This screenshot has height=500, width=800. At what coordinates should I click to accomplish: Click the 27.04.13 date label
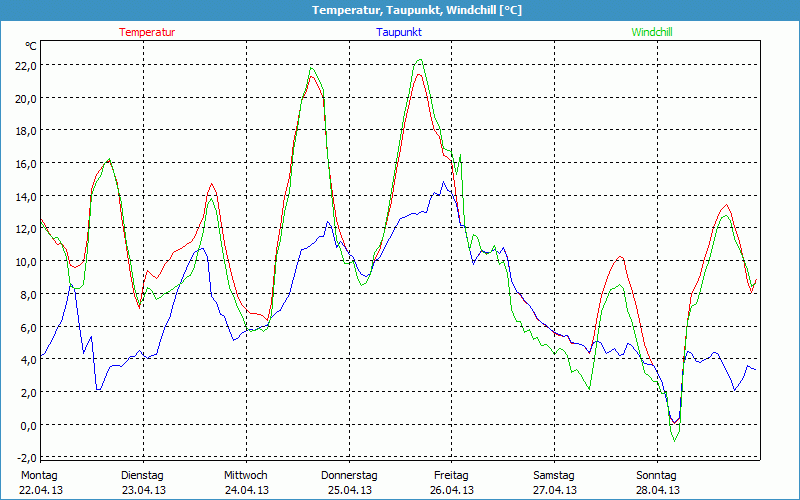point(555,490)
